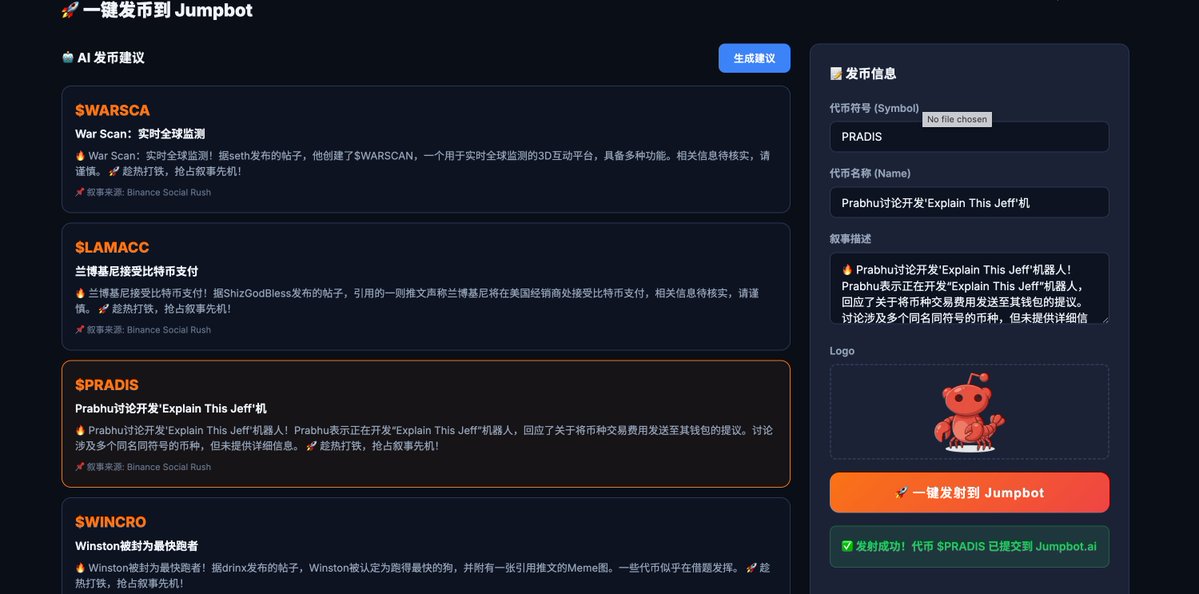The height and width of the screenshot is (594, 1199).
Task: Click the No file chosen tooltip label
Action: pyautogui.click(x=957, y=119)
